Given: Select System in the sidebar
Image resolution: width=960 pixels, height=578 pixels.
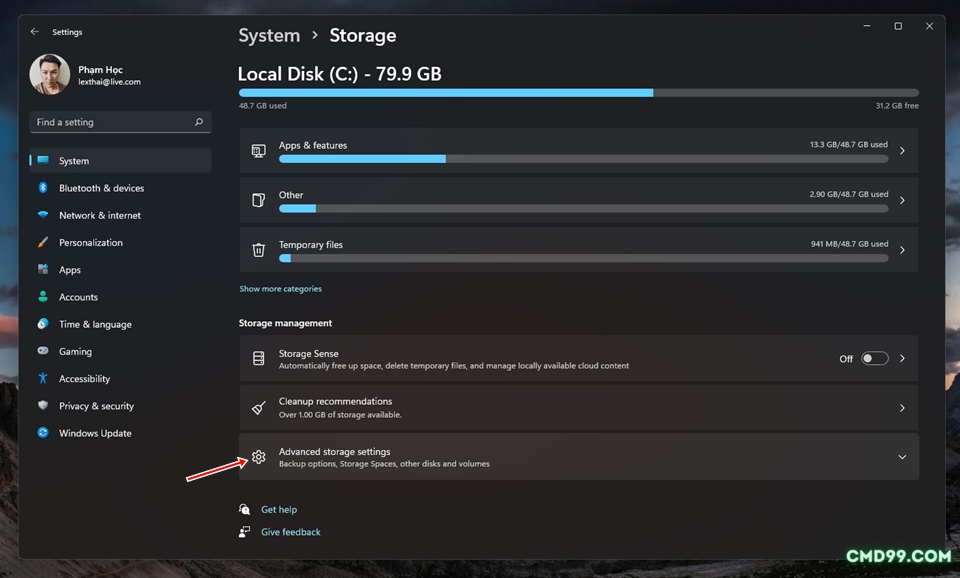Looking at the screenshot, I should coord(121,160).
